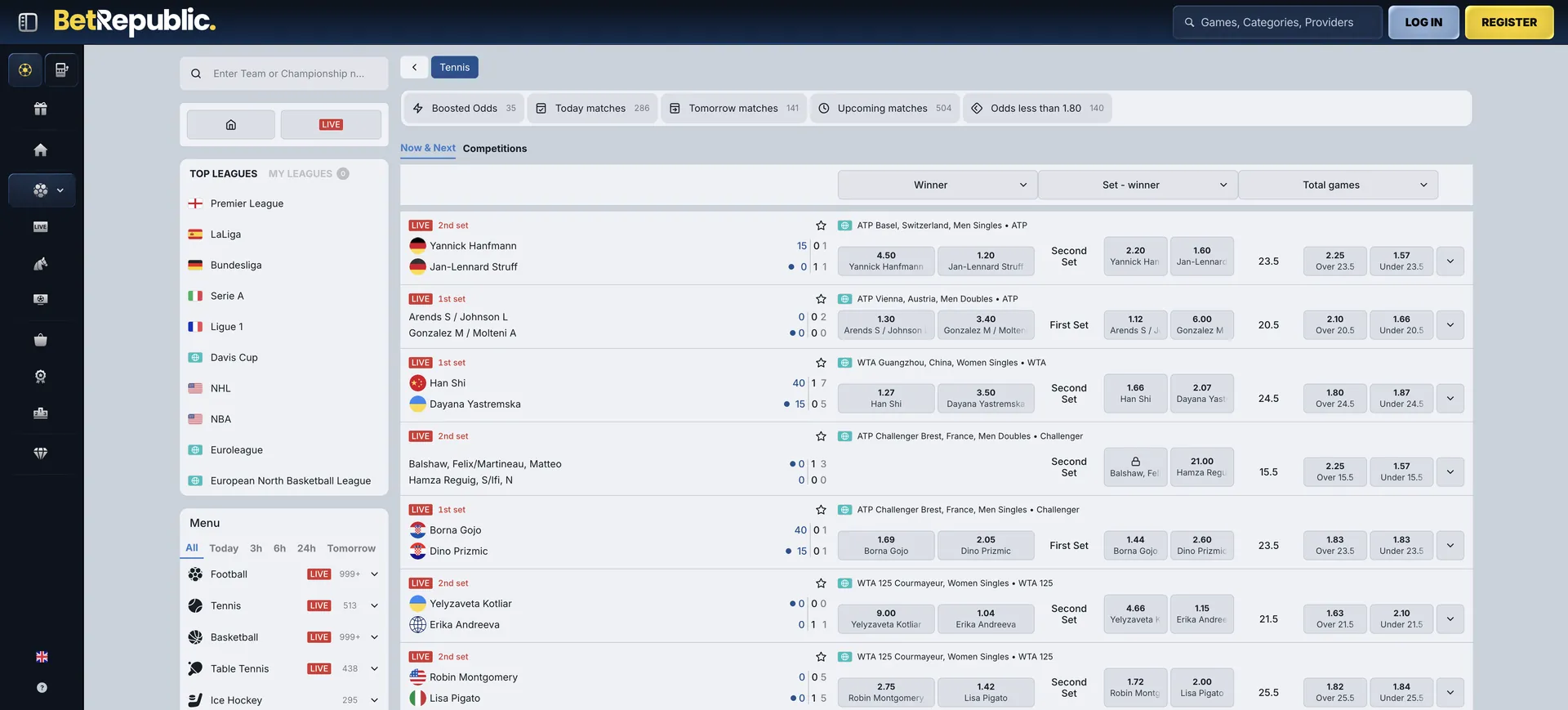Click the bet slip icon beside football icon
Viewport: 1568px width, 710px height.
(x=61, y=70)
